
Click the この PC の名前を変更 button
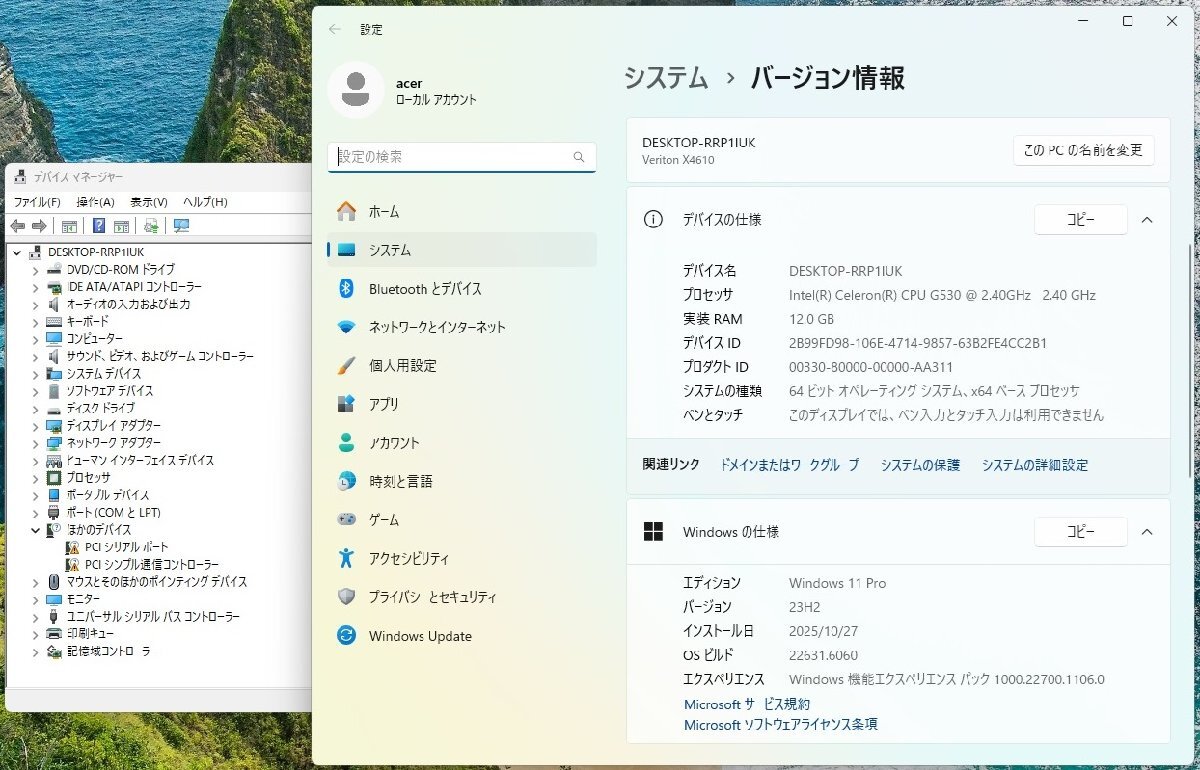pos(1083,150)
